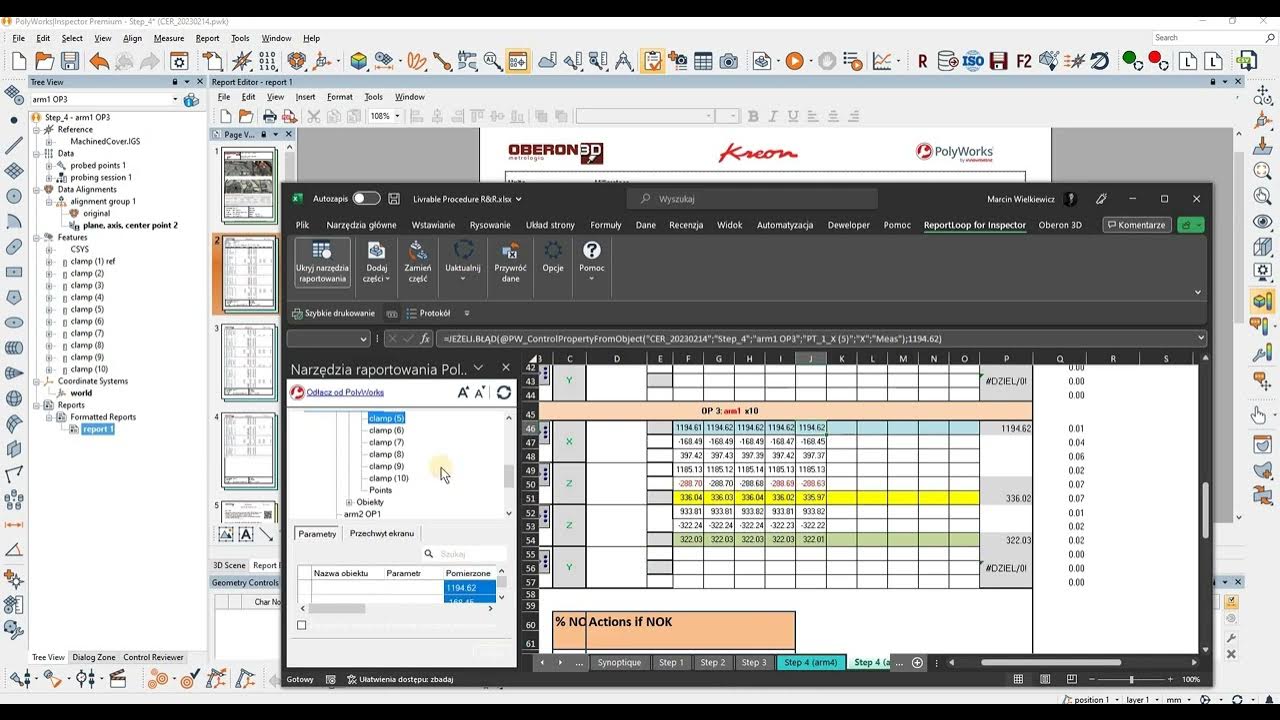Screen dimensions: 1280x720
Task: Click the red R icon
Action: [922, 61]
